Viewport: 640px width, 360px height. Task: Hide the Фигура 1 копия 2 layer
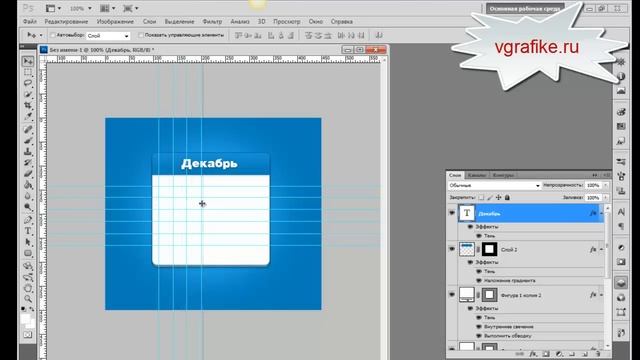coord(452,294)
